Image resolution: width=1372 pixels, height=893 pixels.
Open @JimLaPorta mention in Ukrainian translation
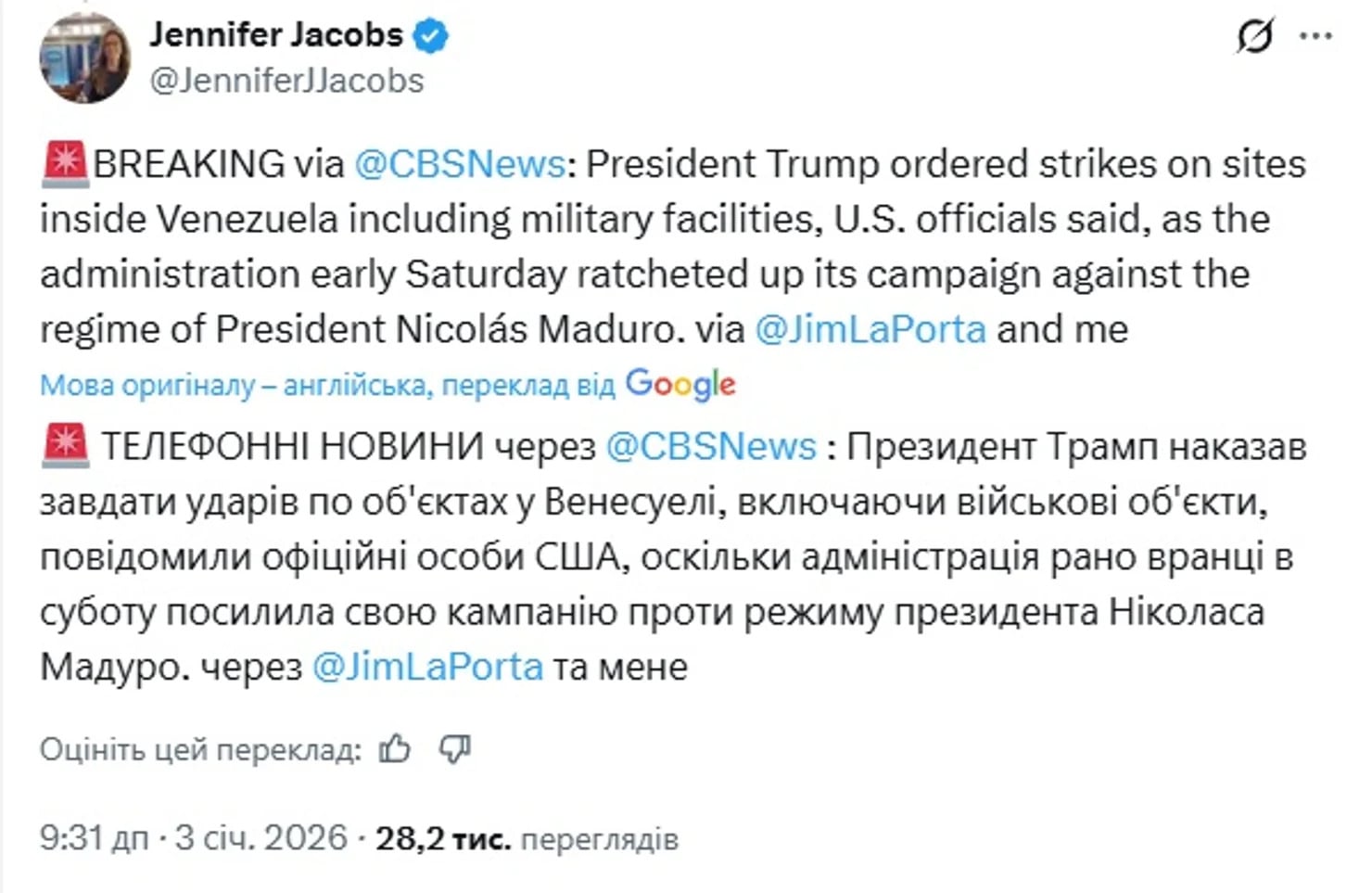pyautogui.click(x=427, y=667)
